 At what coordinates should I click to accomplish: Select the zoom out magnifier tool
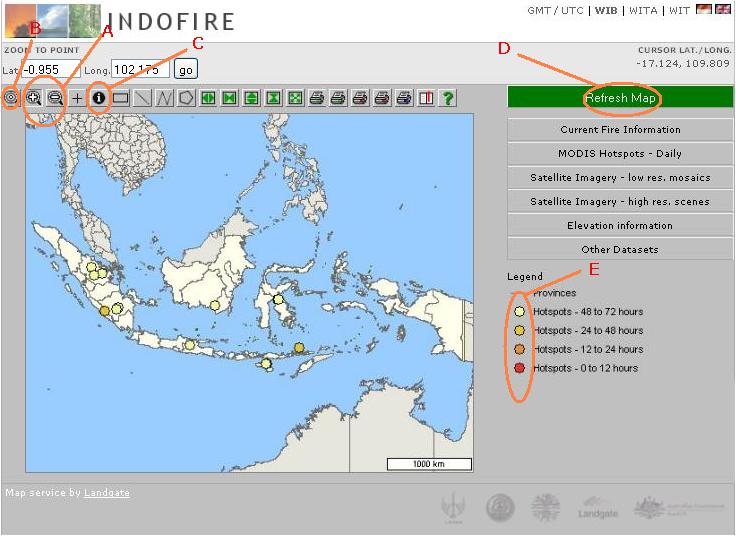tap(55, 98)
